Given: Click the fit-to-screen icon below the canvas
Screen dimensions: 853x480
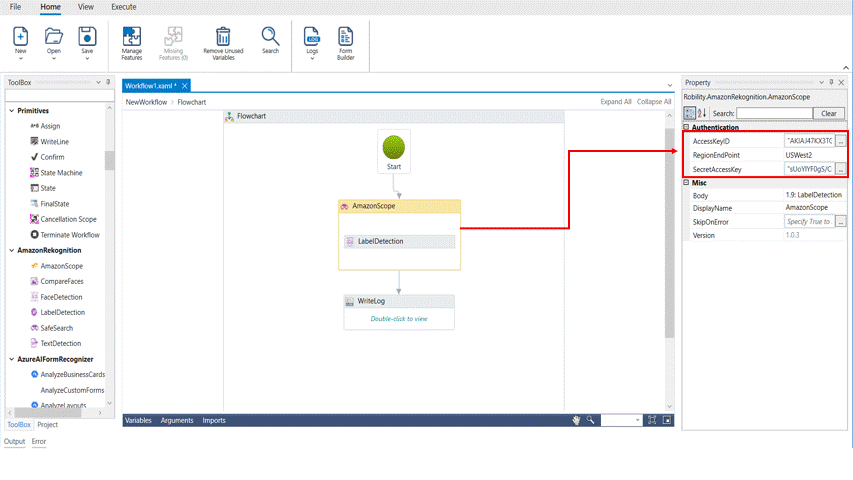Looking at the screenshot, I should [x=652, y=421].
